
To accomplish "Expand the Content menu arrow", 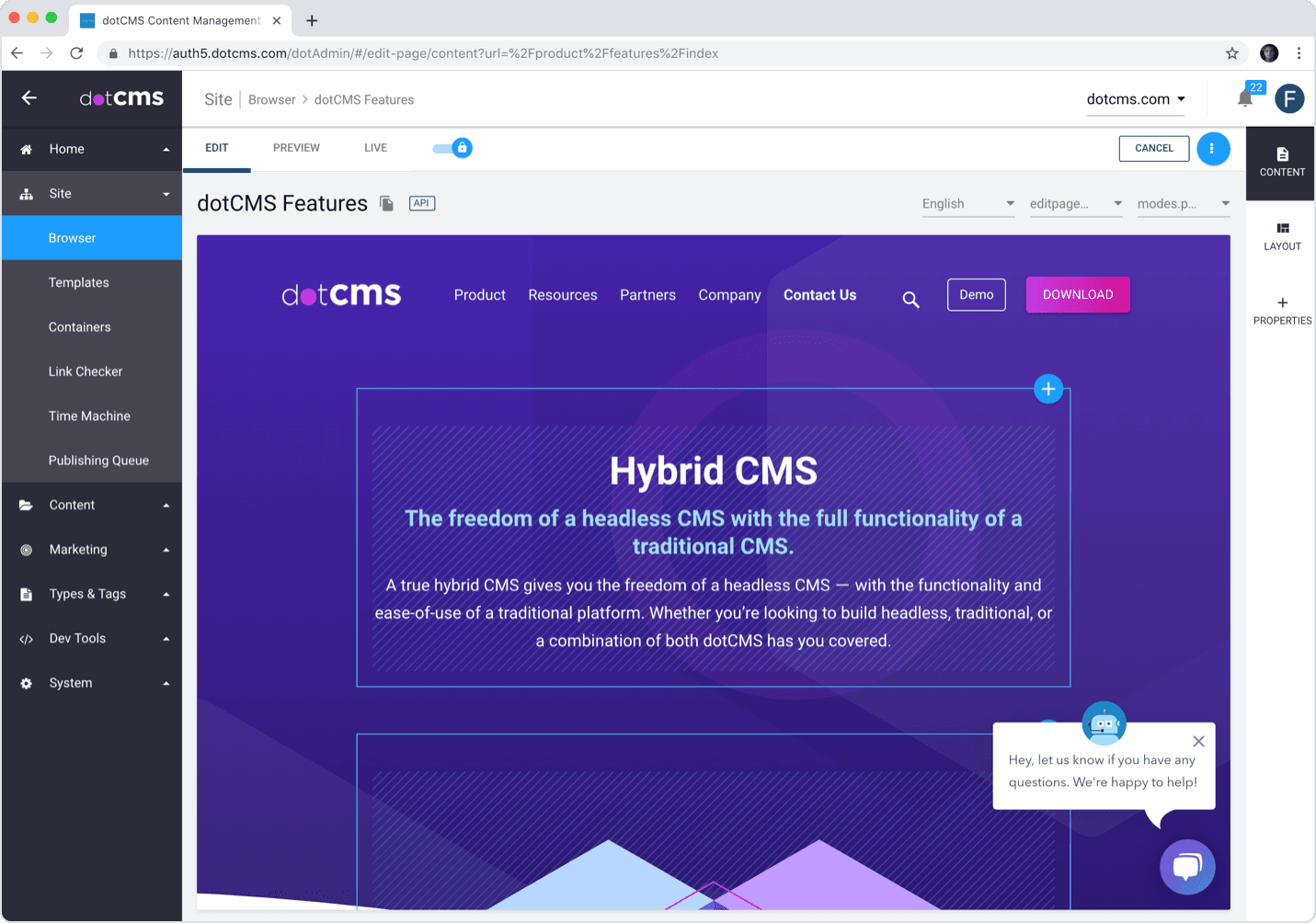I will [x=166, y=506].
